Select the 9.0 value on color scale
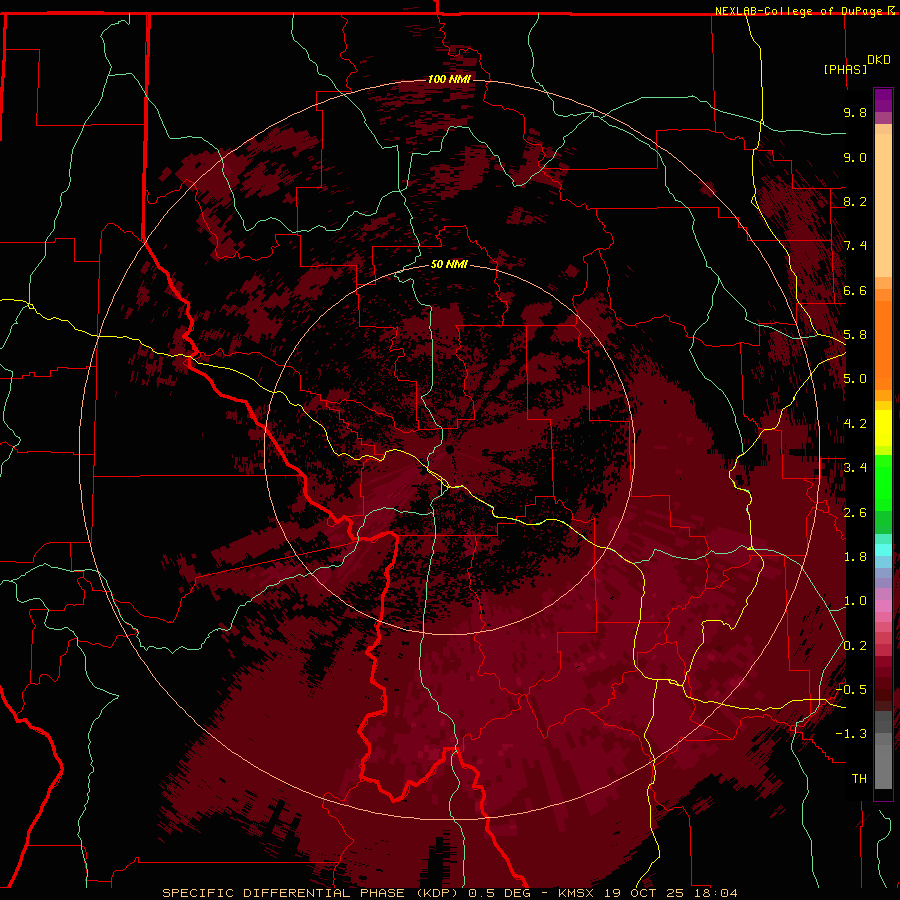Screen dimensions: 900x900 click(855, 158)
